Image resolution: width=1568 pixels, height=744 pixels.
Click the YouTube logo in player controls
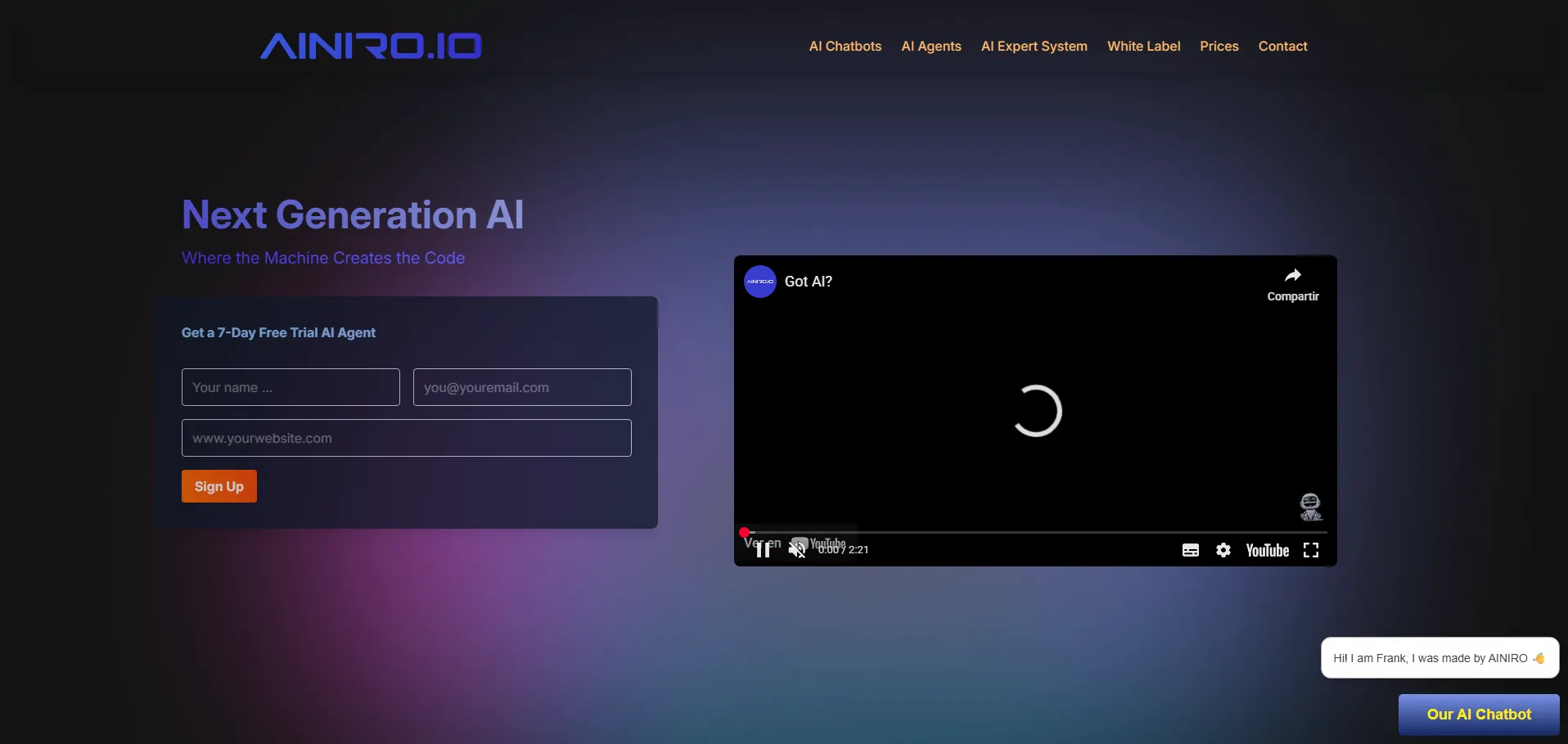(x=1267, y=551)
